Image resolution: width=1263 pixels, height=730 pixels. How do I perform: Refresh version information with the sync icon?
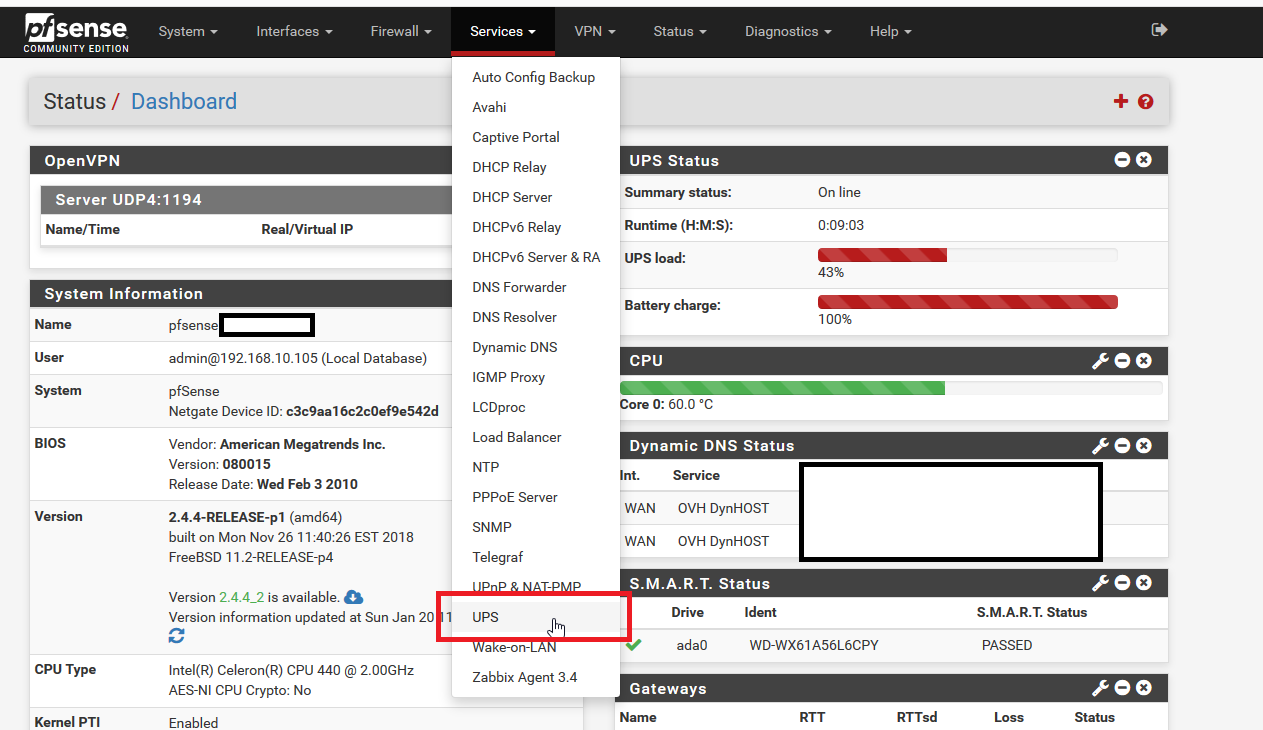point(177,635)
